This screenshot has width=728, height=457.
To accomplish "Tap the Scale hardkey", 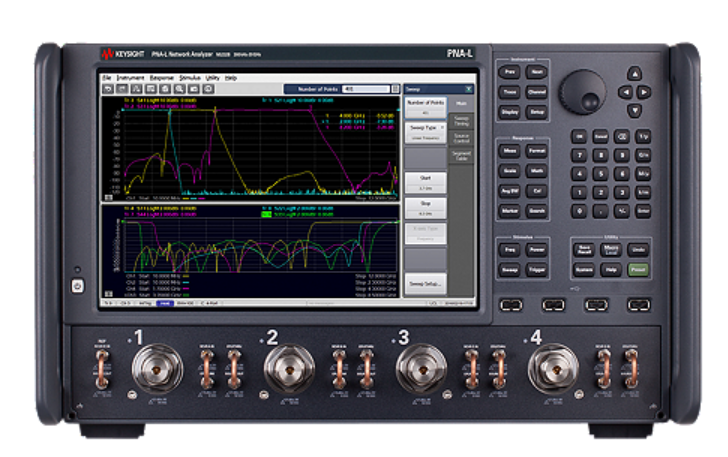I will click(x=509, y=170).
